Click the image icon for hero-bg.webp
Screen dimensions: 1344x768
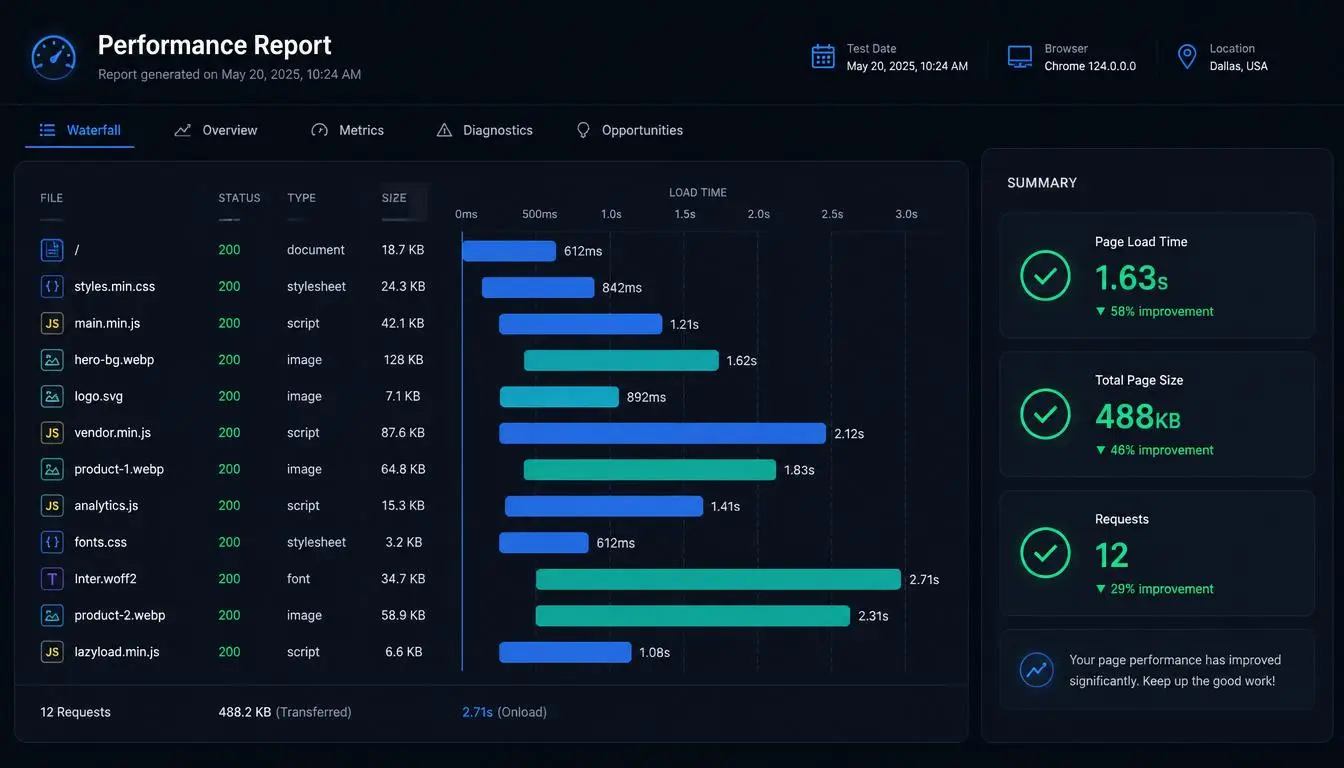(52, 360)
